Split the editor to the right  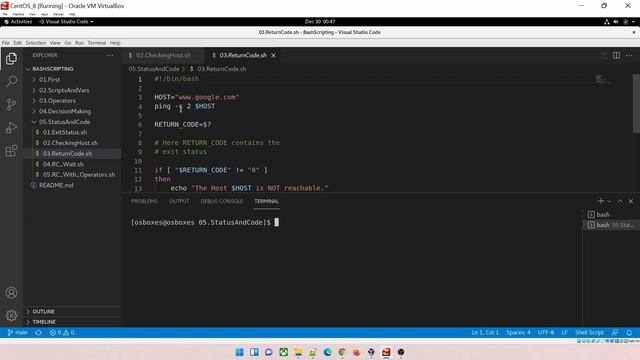[x=616, y=55]
